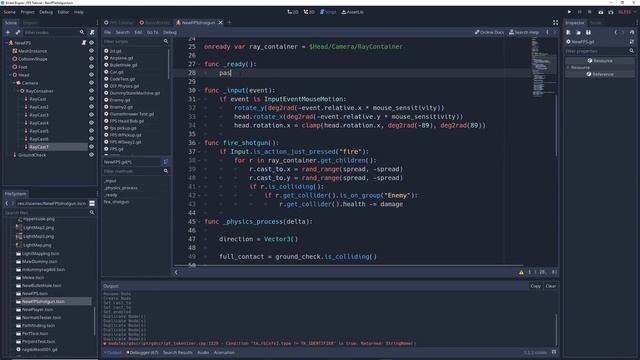
Task: Pause the running scene
Action: tap(579, 12)
